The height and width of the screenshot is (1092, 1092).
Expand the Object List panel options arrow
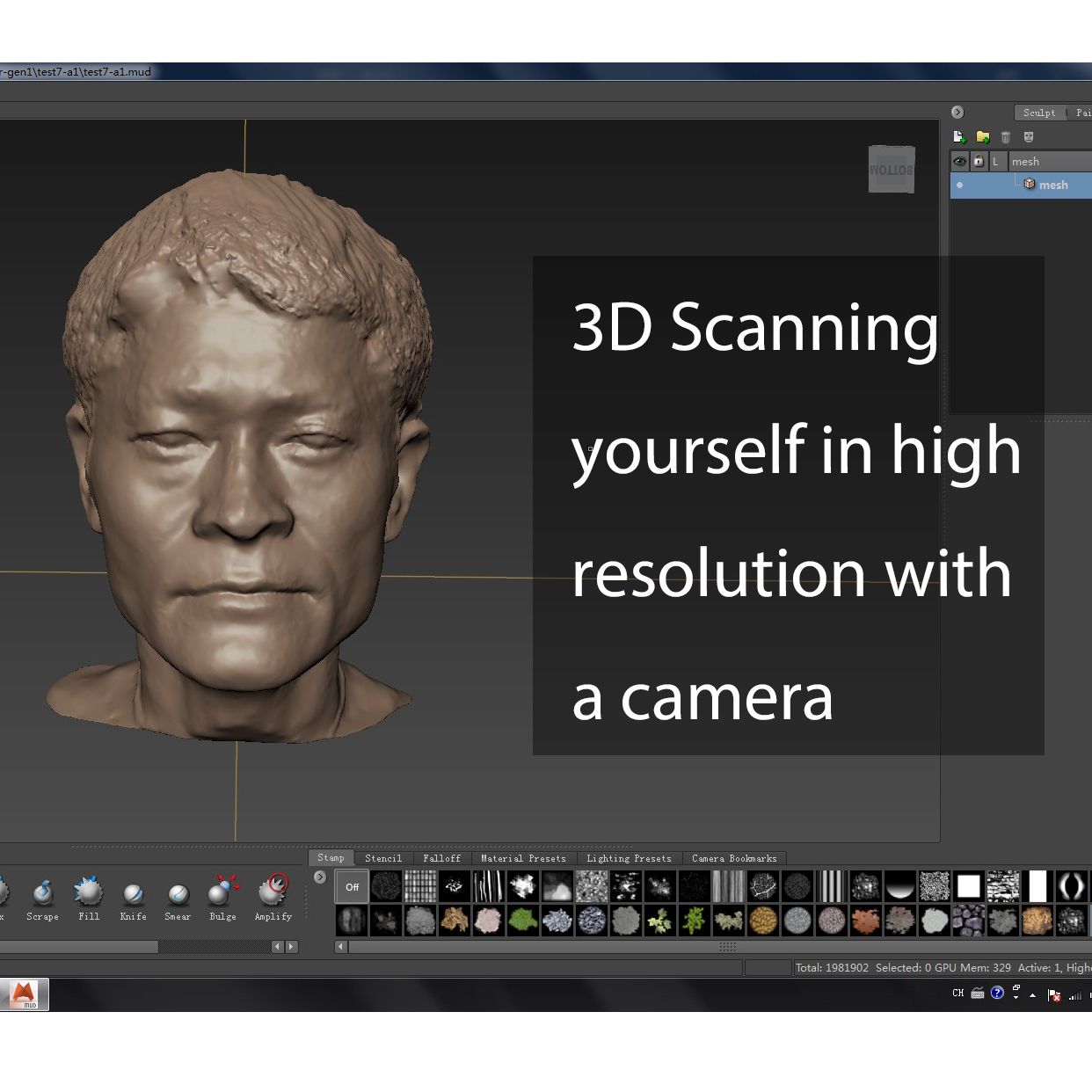[957, 112]
